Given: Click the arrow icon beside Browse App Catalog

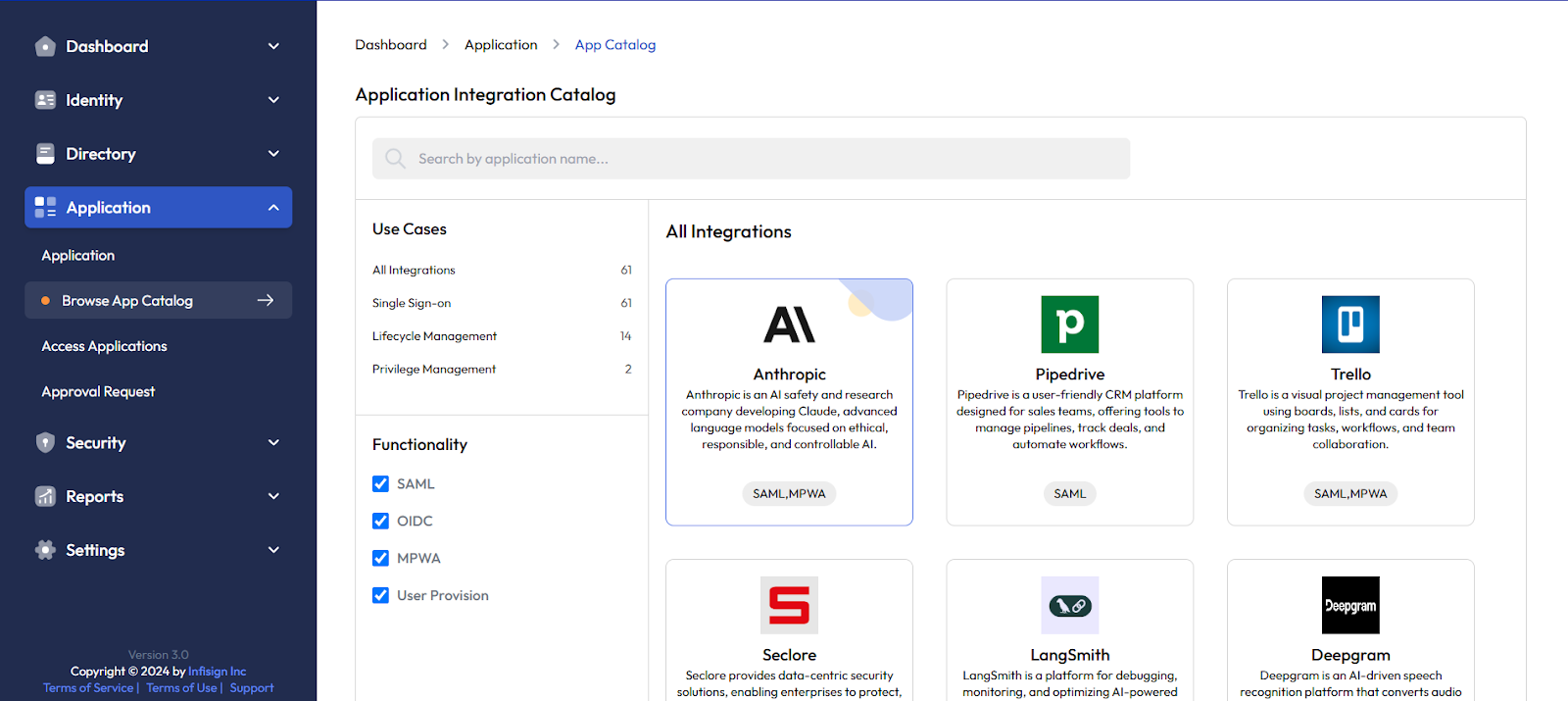Looking at the screenshot, I should coord(266,300).
